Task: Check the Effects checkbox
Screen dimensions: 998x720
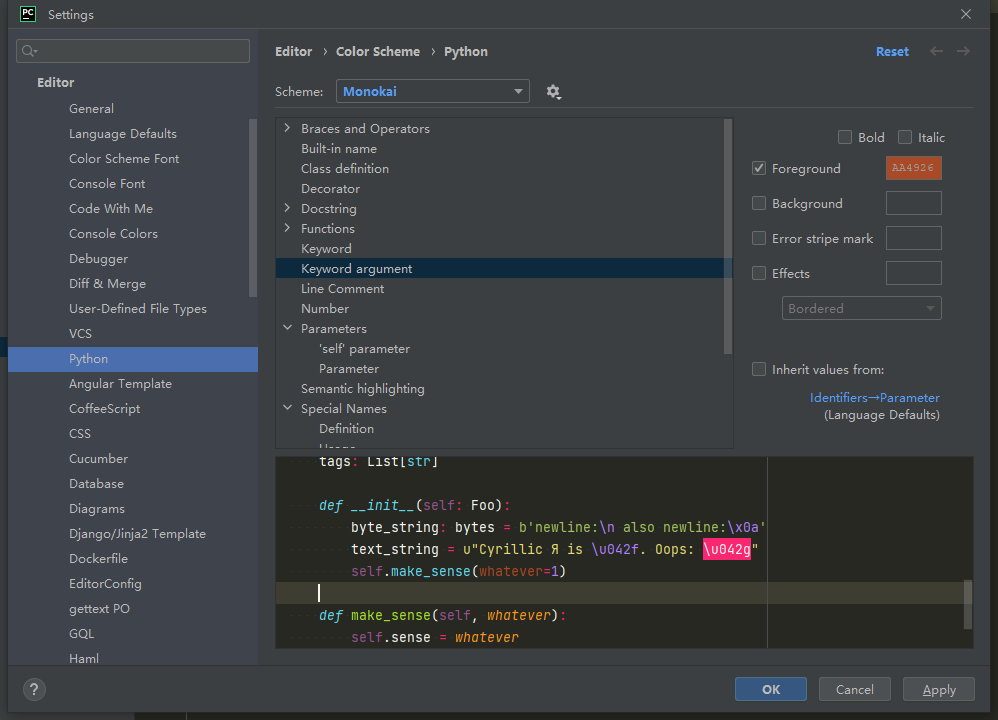Action: point(759,273)
